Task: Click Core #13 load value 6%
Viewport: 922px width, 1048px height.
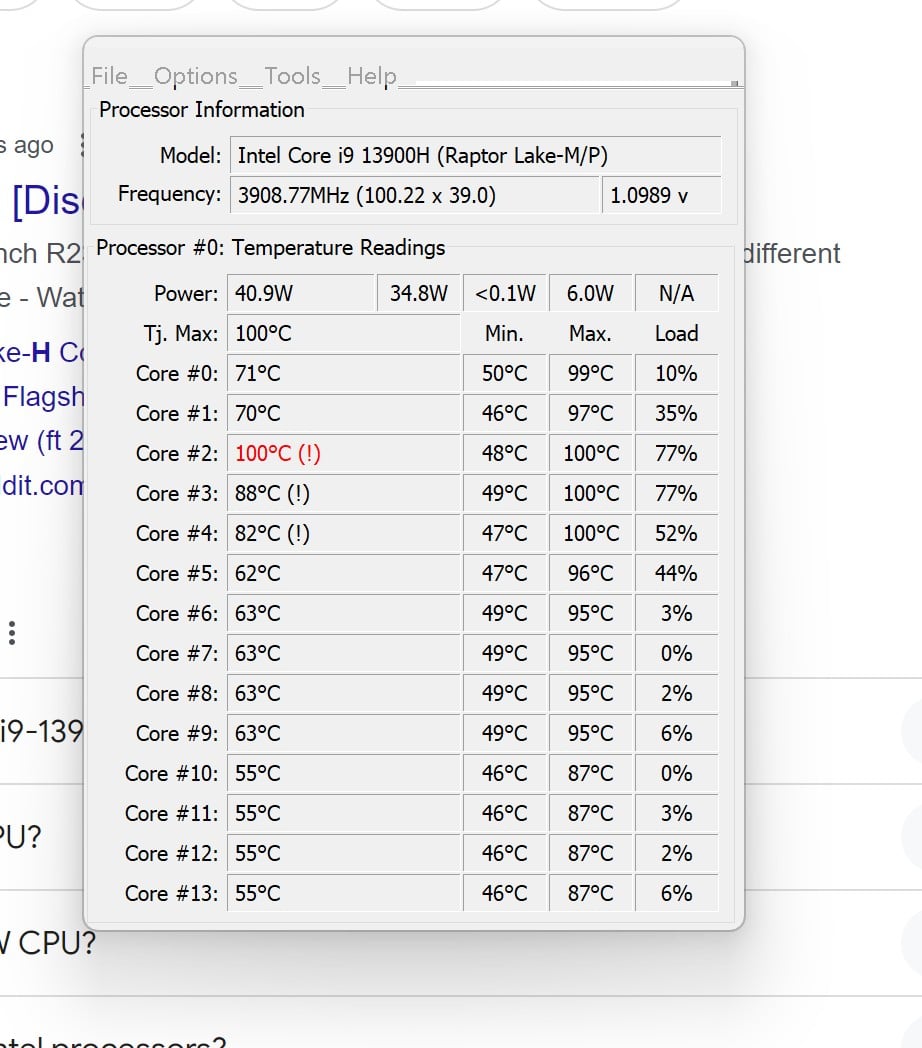Action: [x=677, y=894]
